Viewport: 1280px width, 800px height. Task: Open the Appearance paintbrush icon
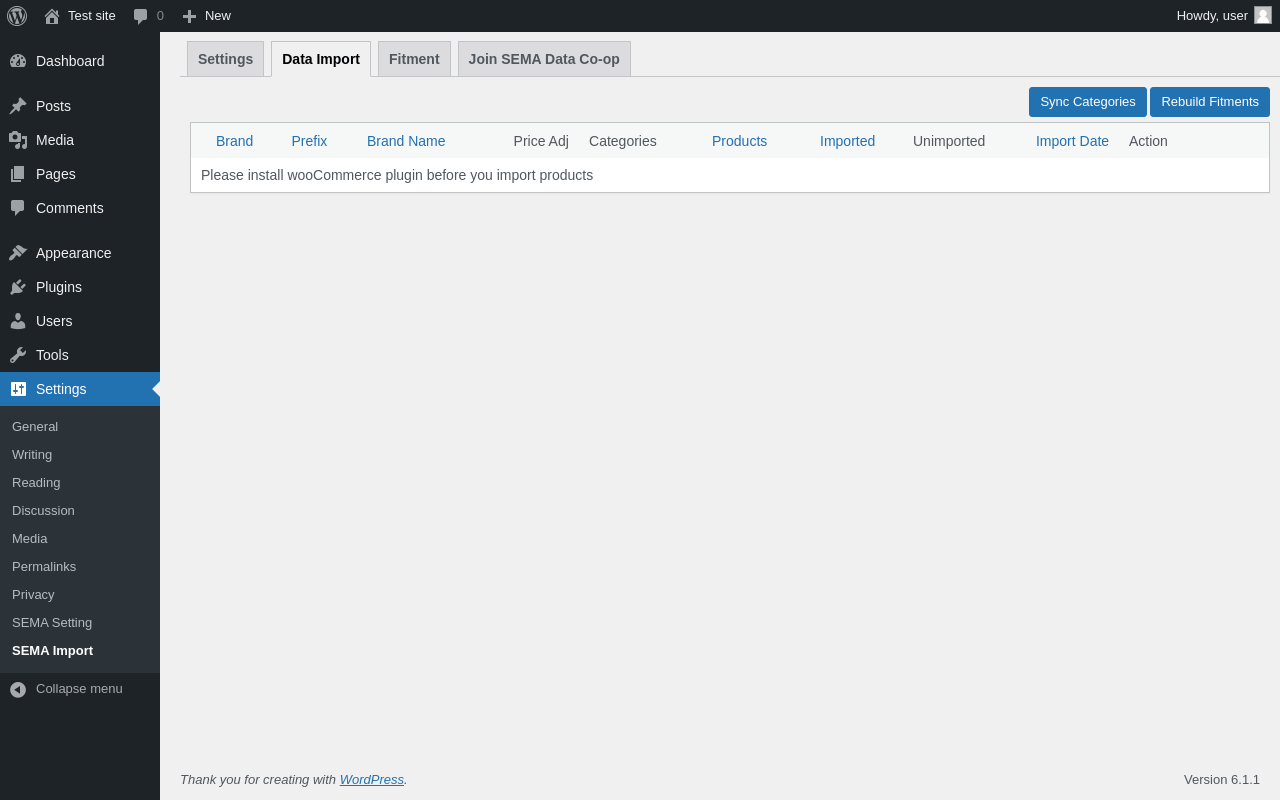pos(18,253)
